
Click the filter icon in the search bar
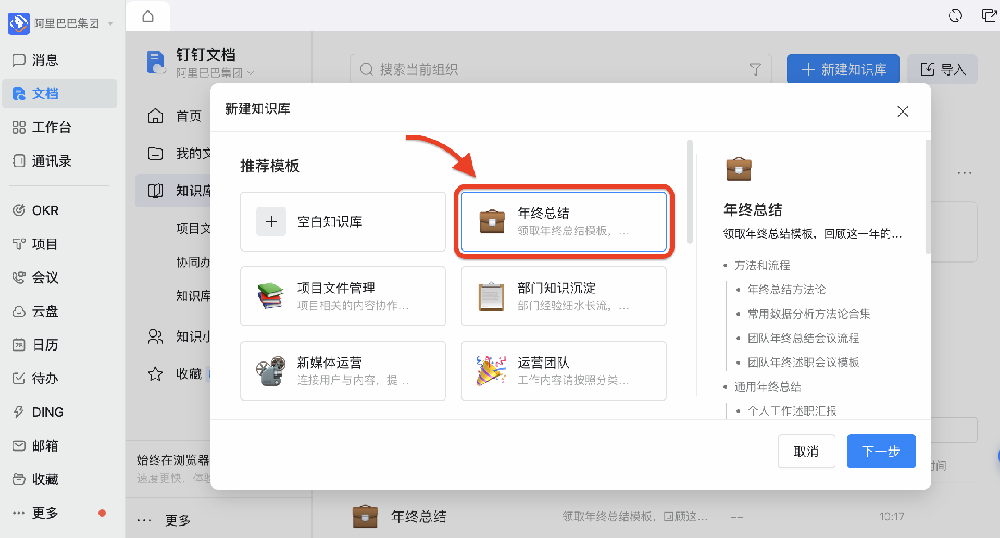pyautogui.click(x=755, y=69)
